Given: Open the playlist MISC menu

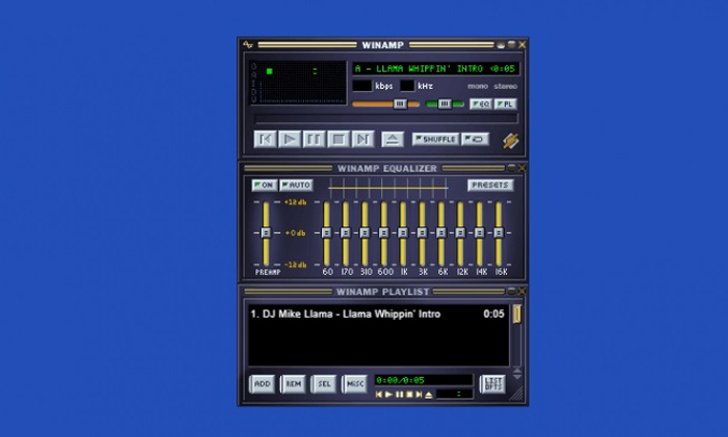Looking at the screenshot, I should [355, 384].
